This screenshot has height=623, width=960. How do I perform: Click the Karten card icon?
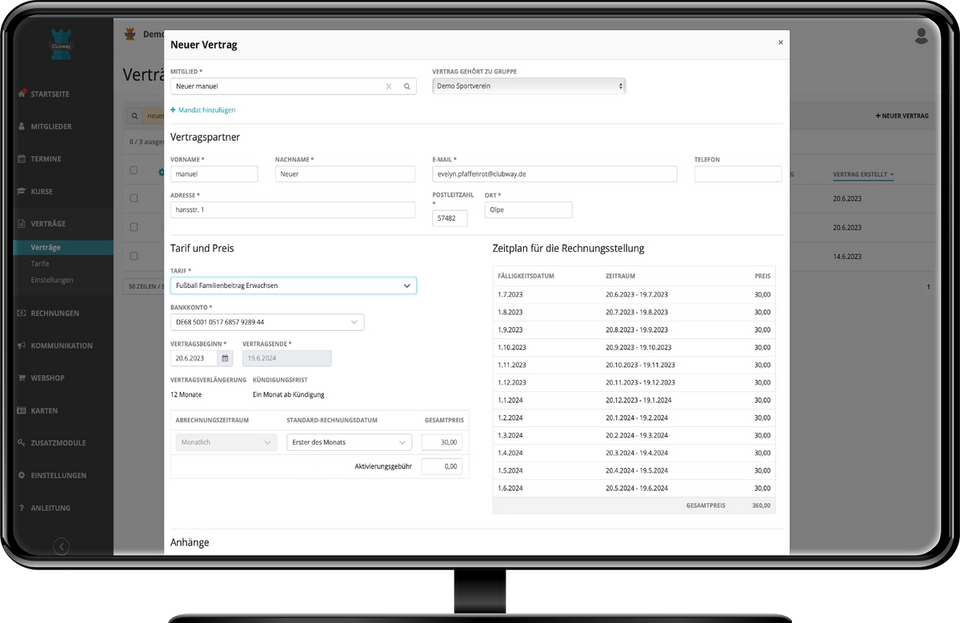(x=22, y=410)
